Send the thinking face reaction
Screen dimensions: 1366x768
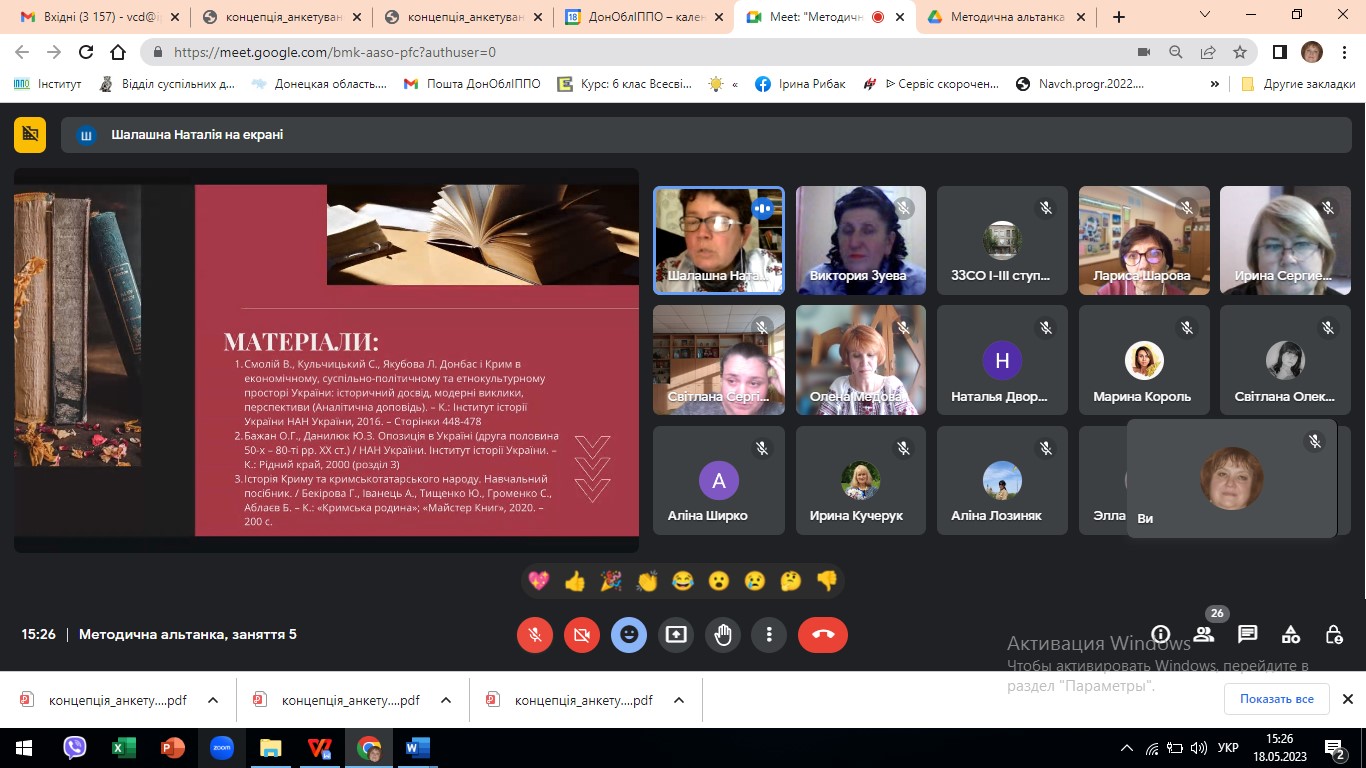(791, 581)
